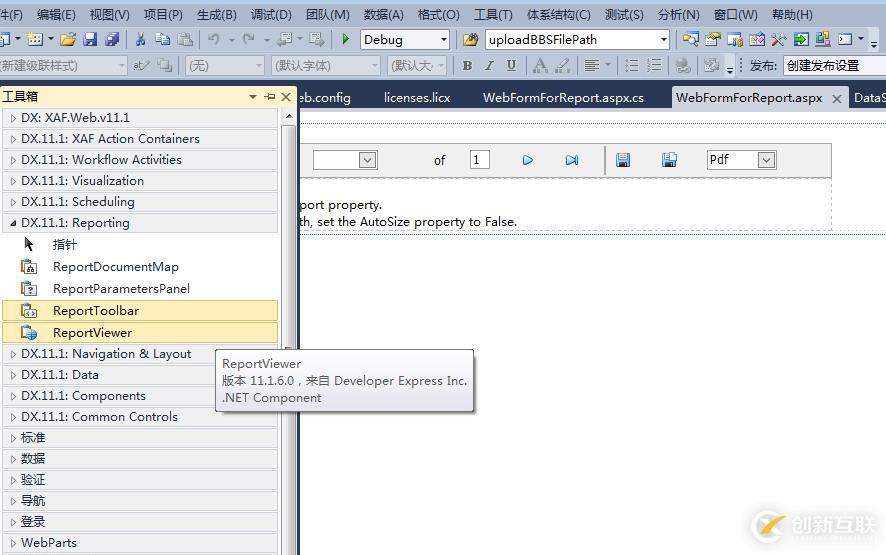Expand DX.11.1: Navigation & Layout group
886x555 pixels.
point(14,354)
